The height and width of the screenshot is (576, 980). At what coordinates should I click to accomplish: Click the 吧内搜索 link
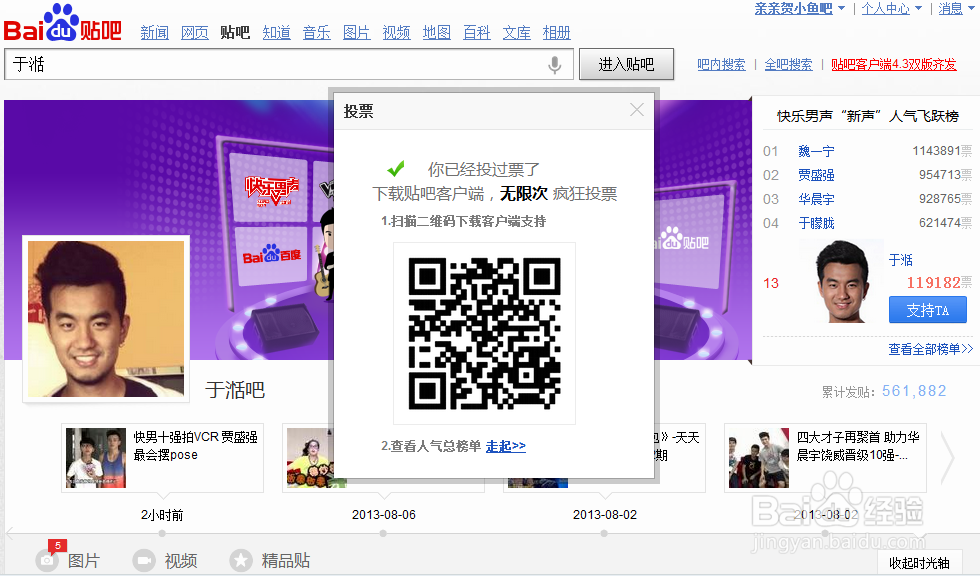pyautogui.click(x=721, y=64)
